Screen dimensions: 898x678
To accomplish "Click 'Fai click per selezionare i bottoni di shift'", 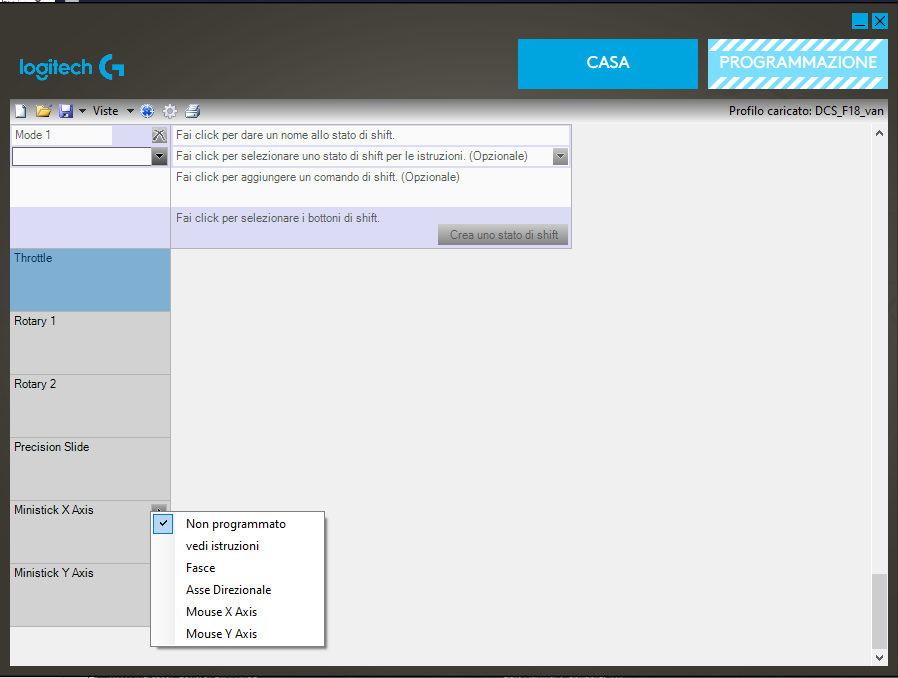I will pos(278,218).
